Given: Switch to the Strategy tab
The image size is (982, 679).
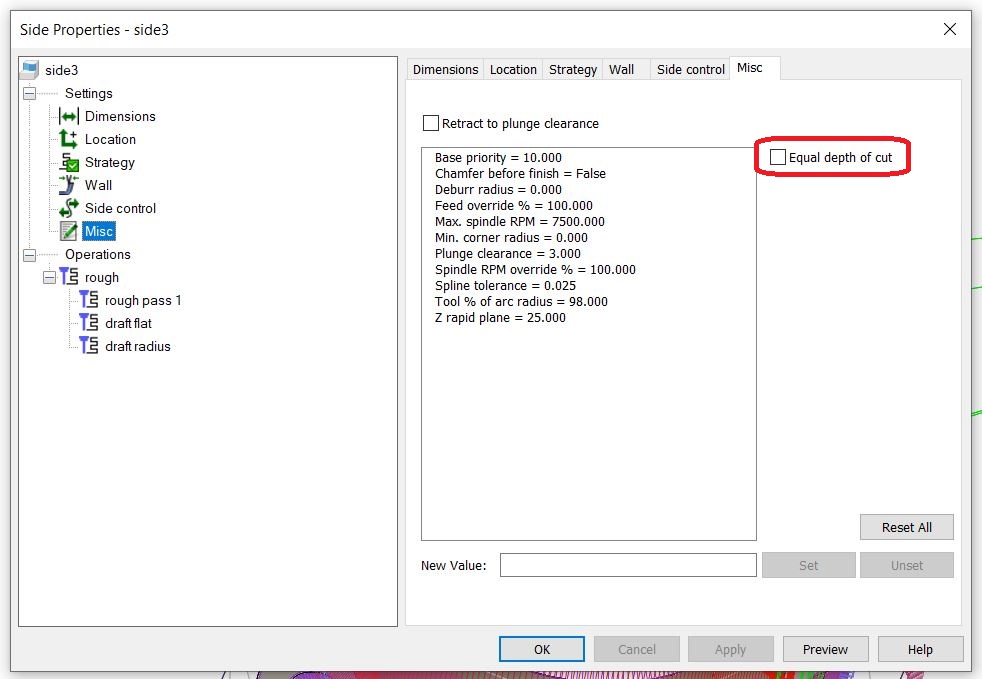Looking at the screenshot, I should point(572,69).
